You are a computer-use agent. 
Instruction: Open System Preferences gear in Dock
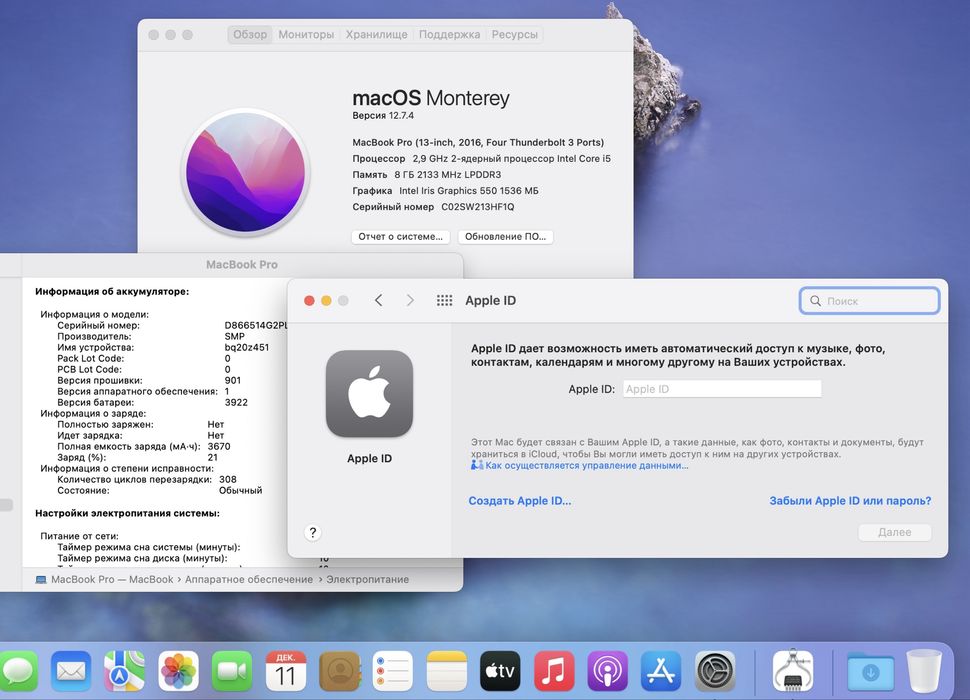(x=715, y=671)
